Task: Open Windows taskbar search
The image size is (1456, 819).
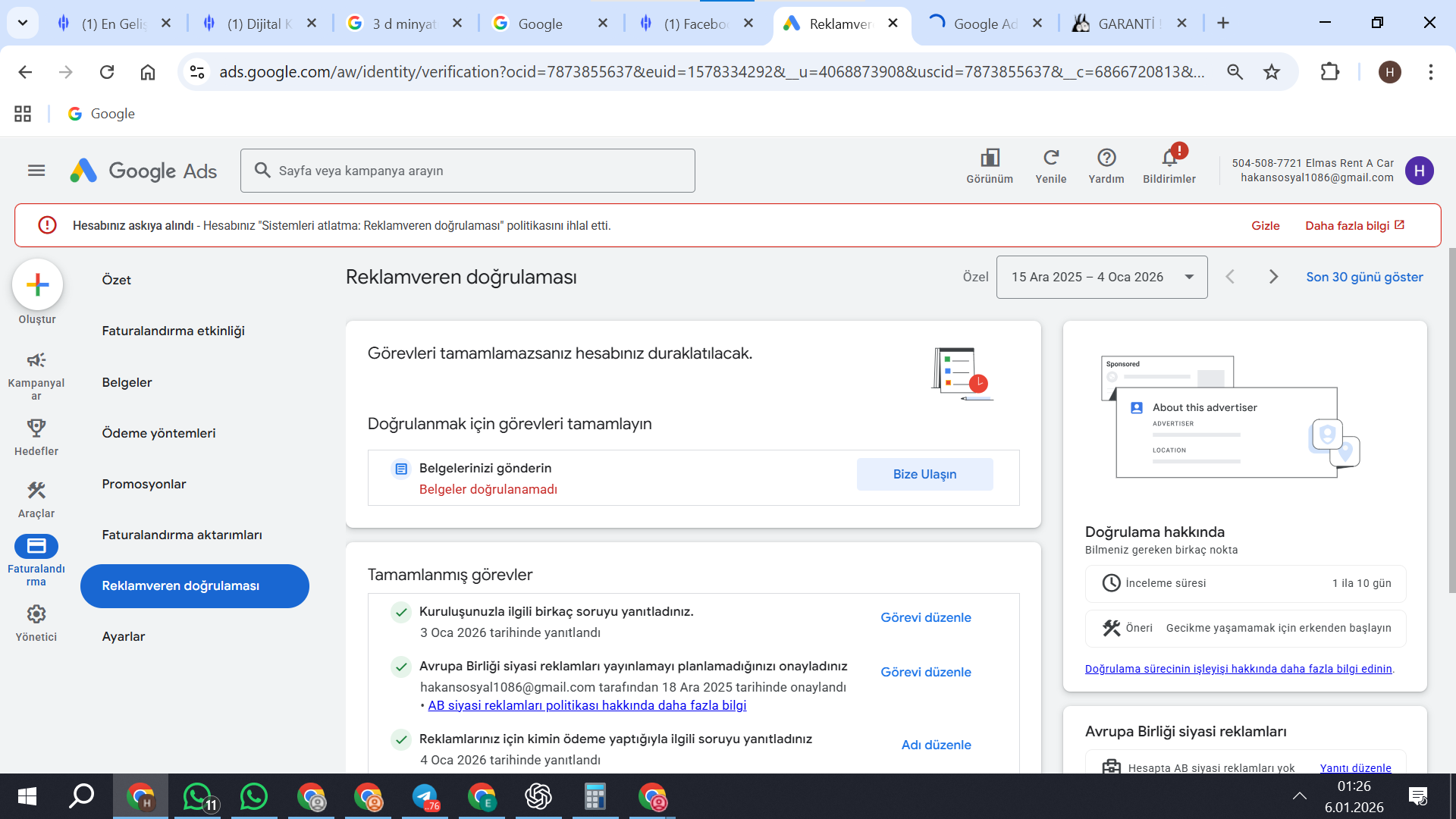Action: tap(82, 797)
